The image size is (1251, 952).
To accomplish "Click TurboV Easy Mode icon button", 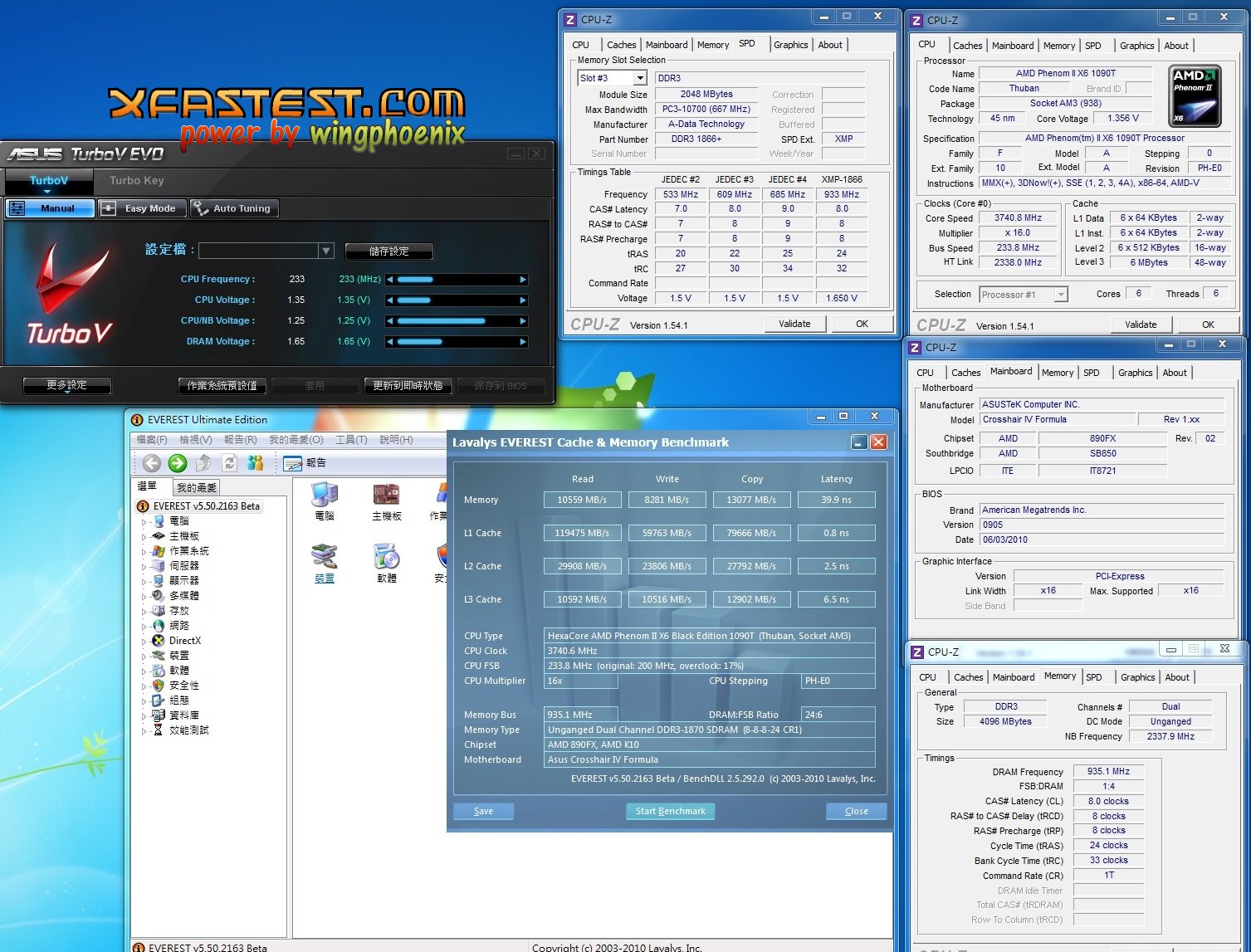I will click(140, 208).
